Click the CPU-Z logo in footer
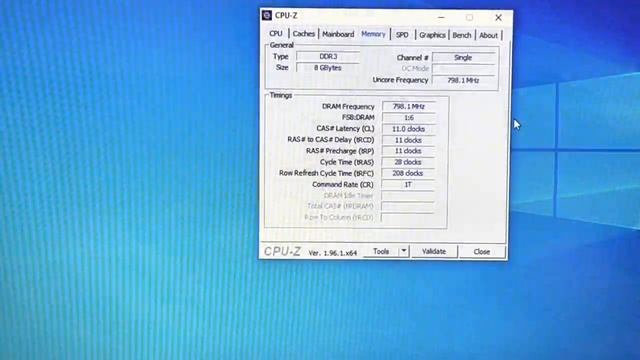The width and height of the screenshot is (640, 360). 282,251
